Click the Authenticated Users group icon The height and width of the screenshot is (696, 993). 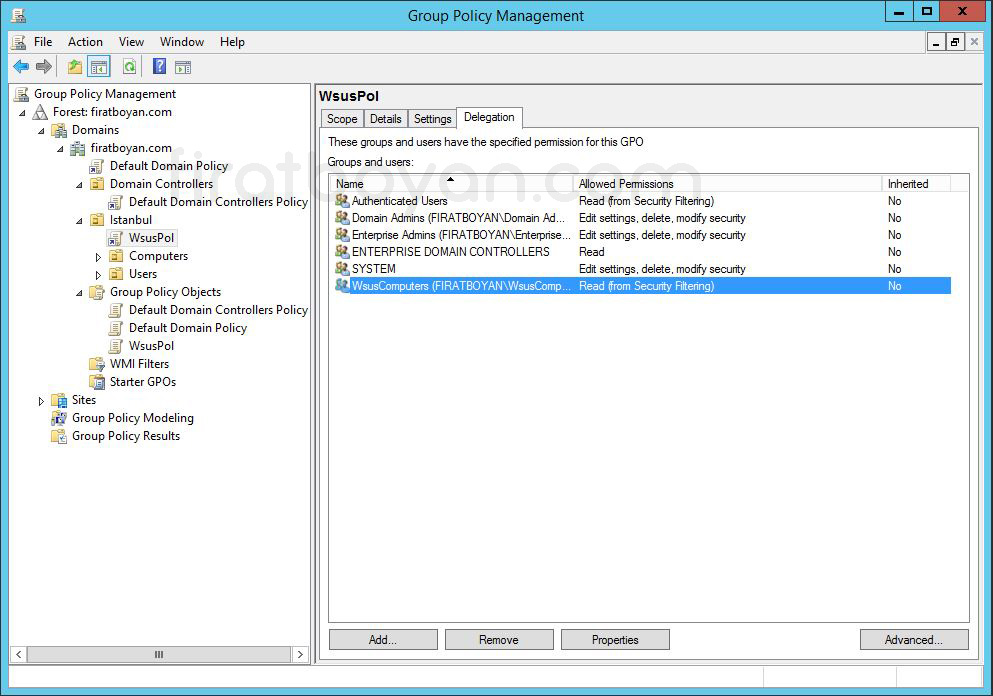point(343,201)
